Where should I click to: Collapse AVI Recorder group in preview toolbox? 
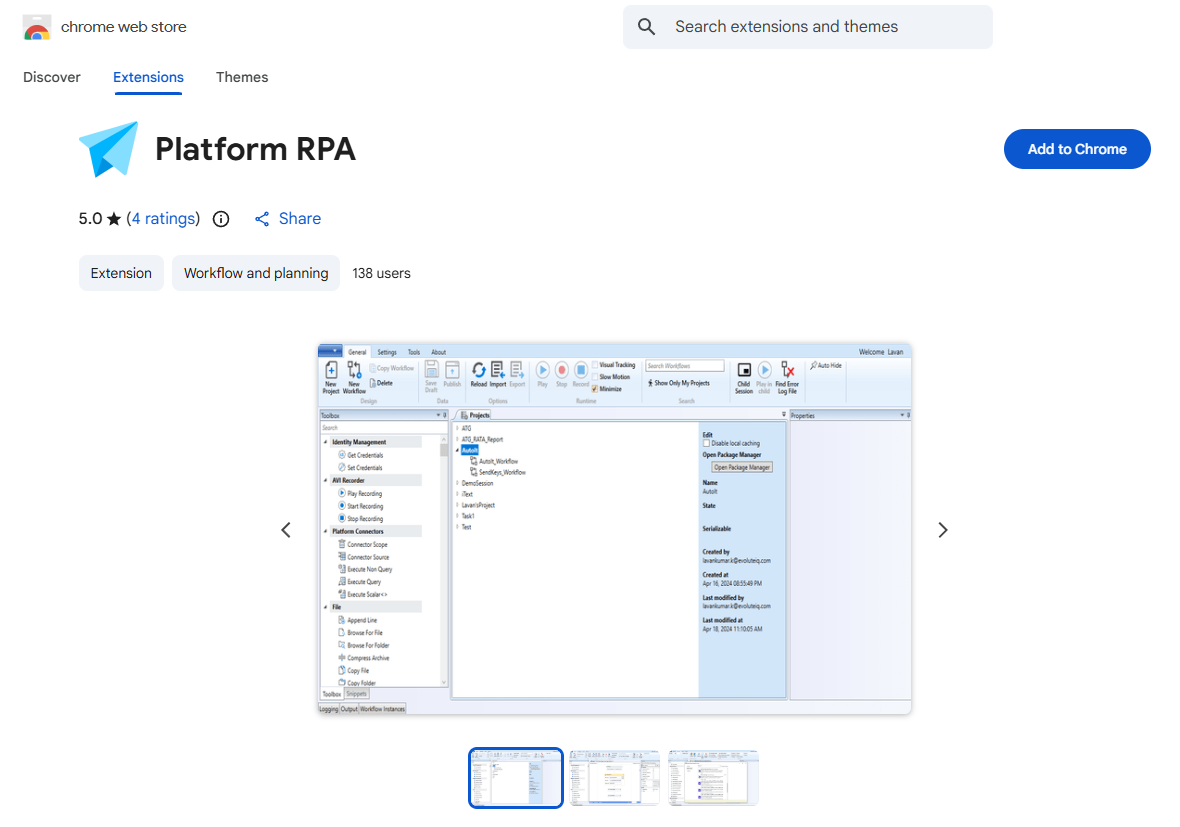tap(326, 480)
